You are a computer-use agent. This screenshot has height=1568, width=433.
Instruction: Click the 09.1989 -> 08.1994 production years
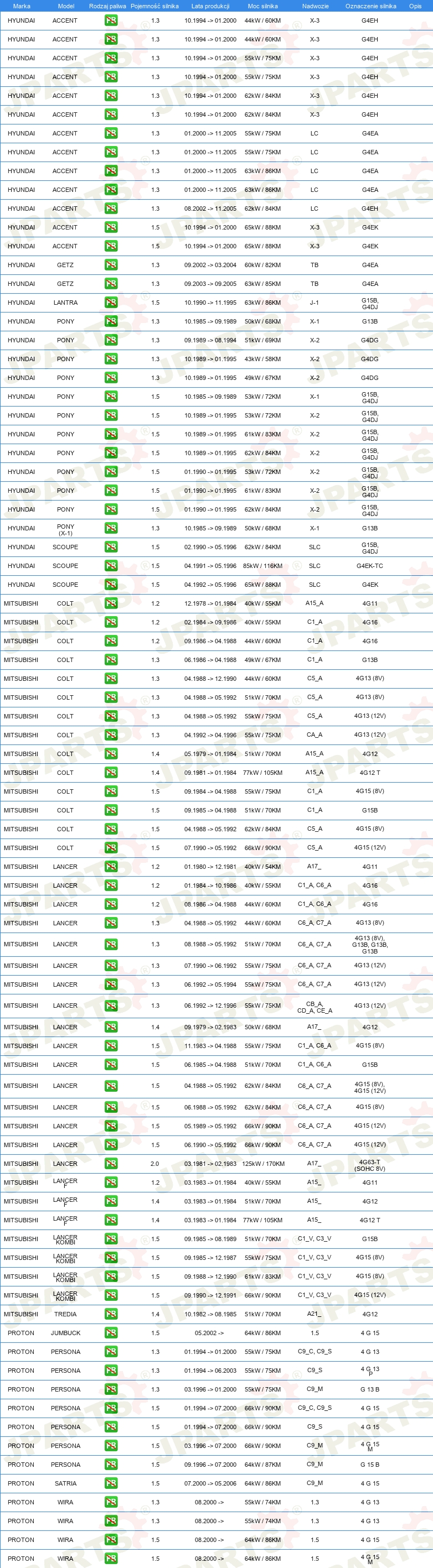click(210, 340)
